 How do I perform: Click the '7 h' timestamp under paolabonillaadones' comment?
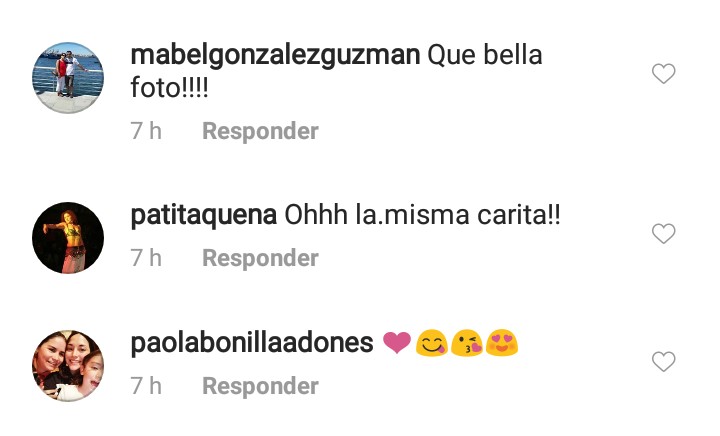click(146, 386)
